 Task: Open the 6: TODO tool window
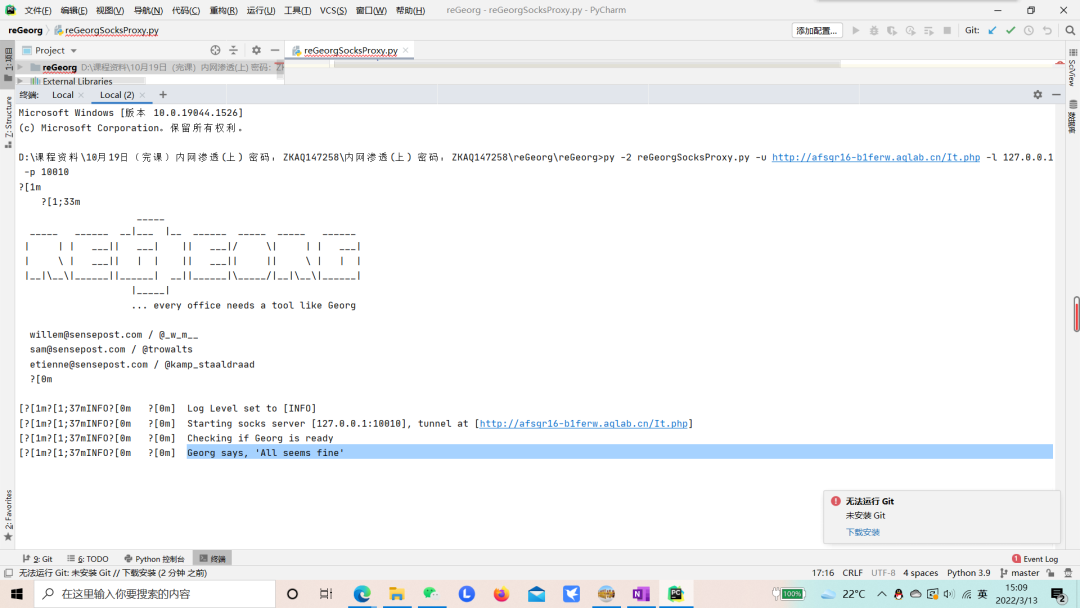pos(88,558)
